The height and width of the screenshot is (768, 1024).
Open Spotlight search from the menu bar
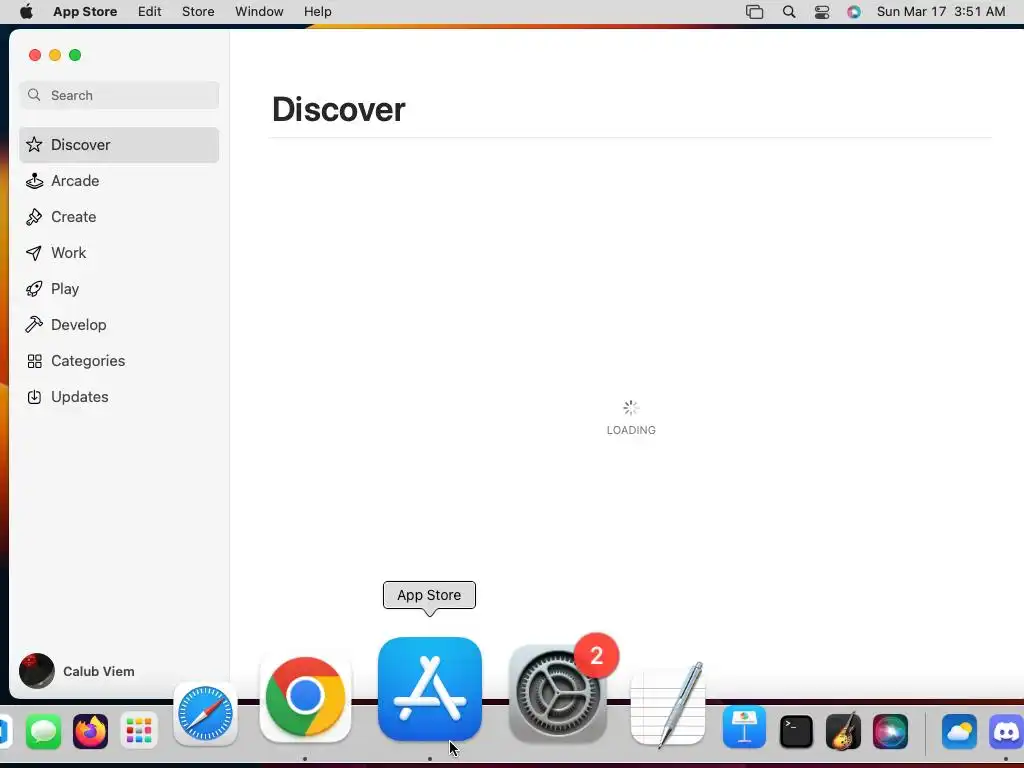(789, 12)
